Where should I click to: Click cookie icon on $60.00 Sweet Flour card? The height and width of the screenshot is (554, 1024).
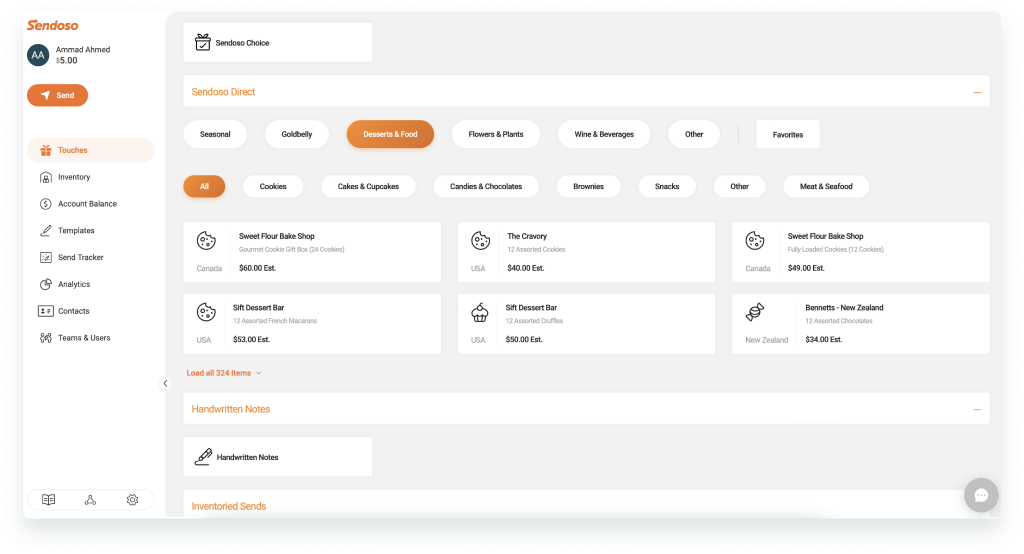[206, 241]
